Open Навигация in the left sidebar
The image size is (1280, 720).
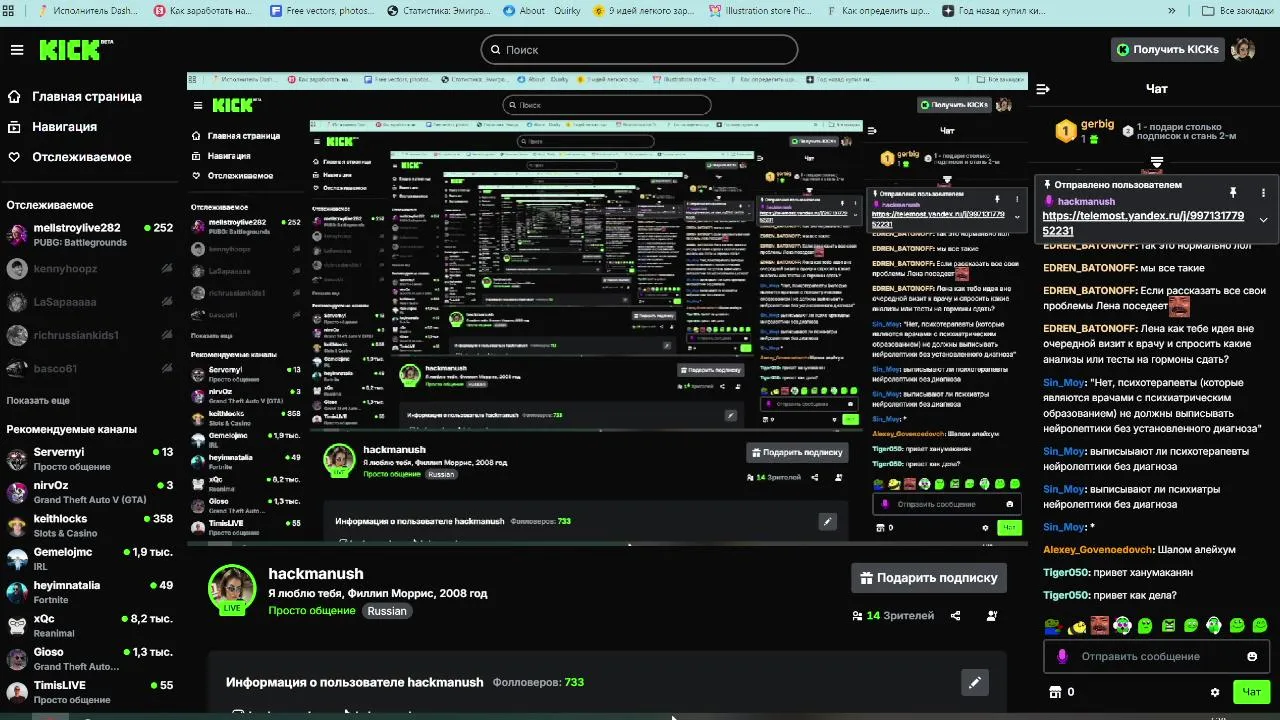pyautogui.click(x=53, y=127)
